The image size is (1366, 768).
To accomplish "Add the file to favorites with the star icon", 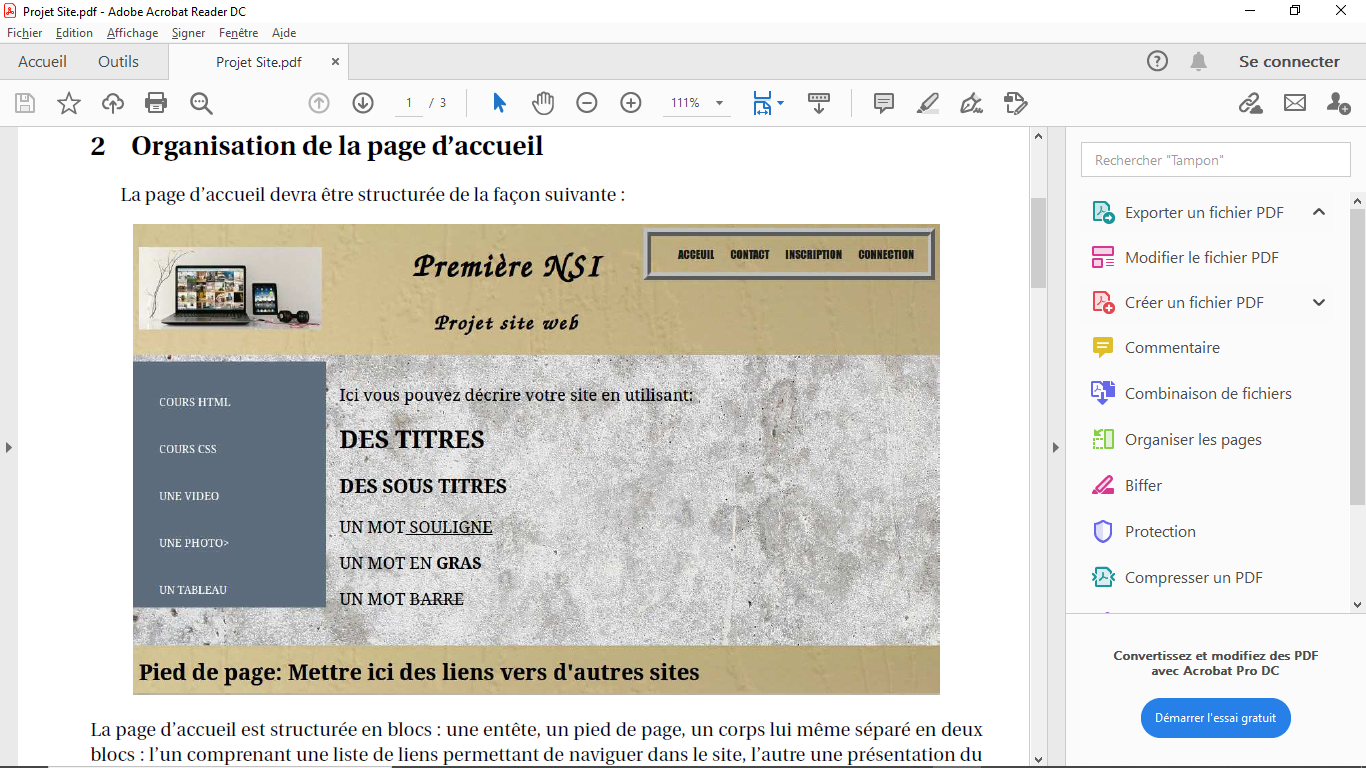I will 68,103.
